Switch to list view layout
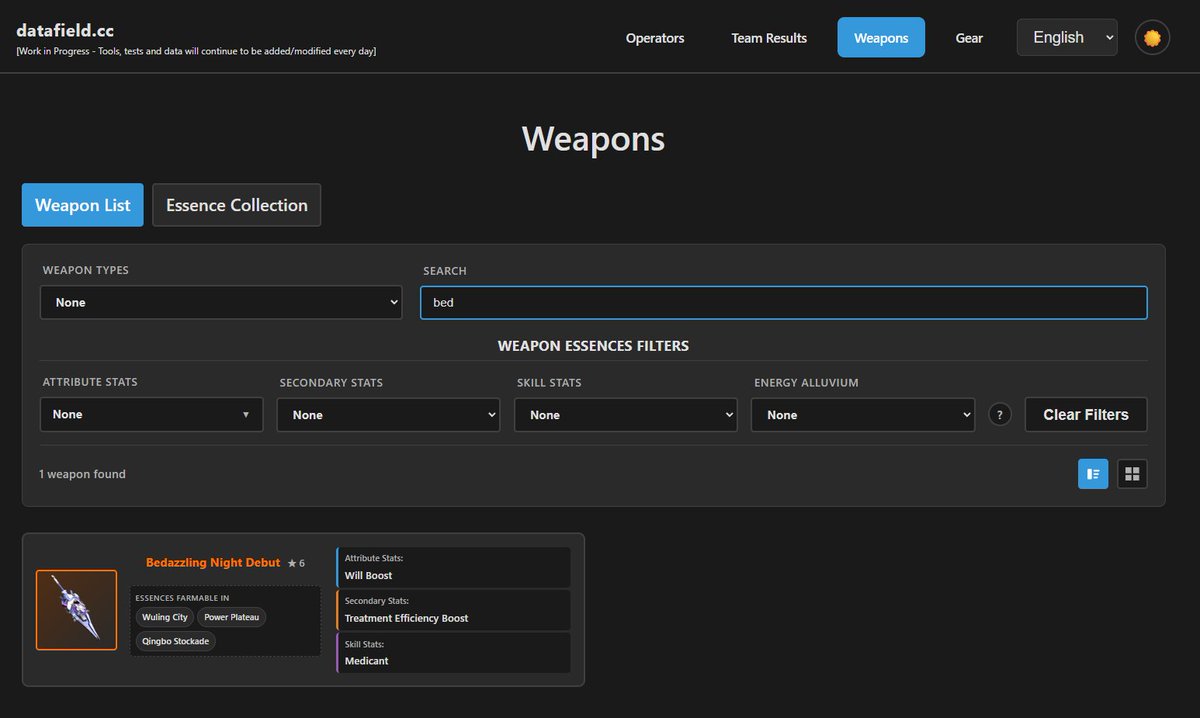This screenshot has height=718, width=1200. (x=1093, y=474)
